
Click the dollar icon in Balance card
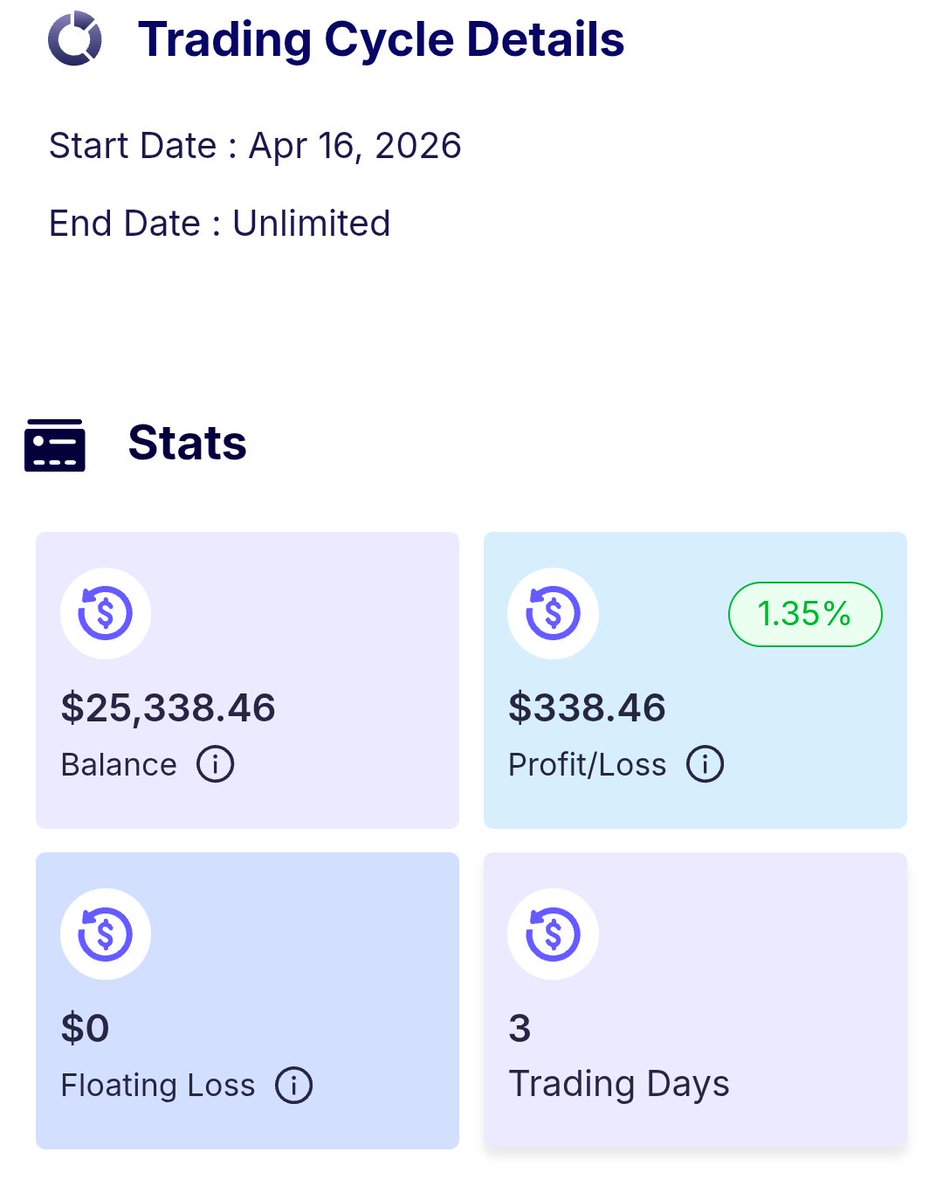pyautogui.click(x=105, y=613)
